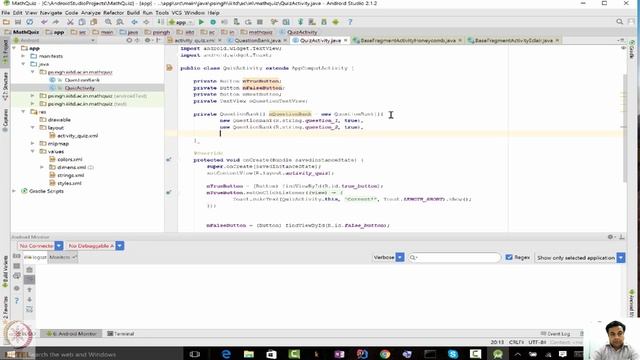
Task: Switch to QuestionBank.java editor tab
Action: 257,40
